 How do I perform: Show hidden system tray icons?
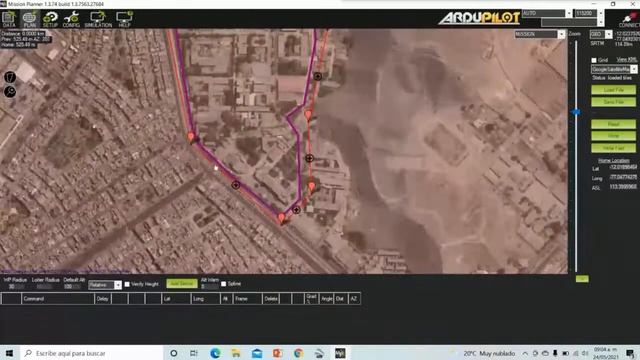(525, 353)
